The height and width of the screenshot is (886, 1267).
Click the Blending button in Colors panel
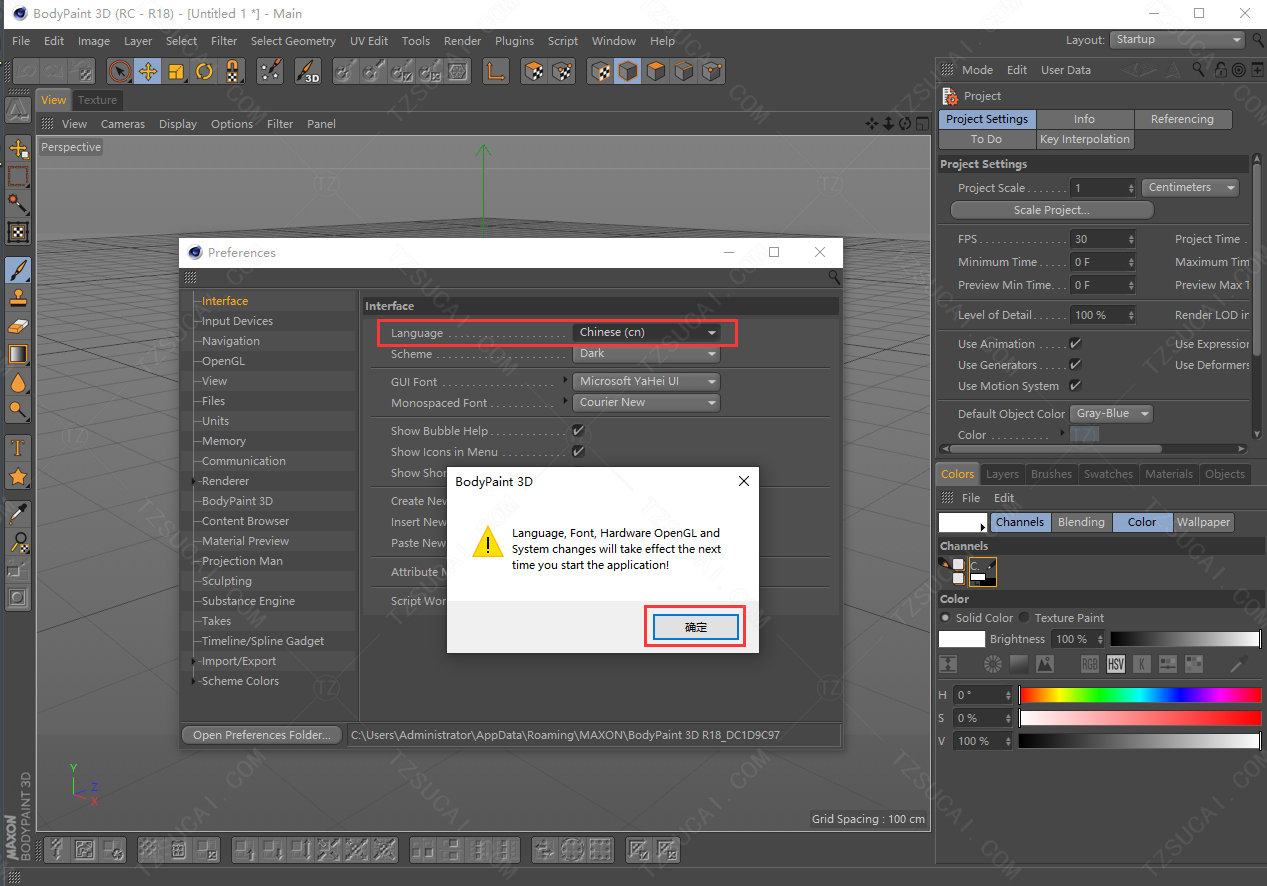1081,522
